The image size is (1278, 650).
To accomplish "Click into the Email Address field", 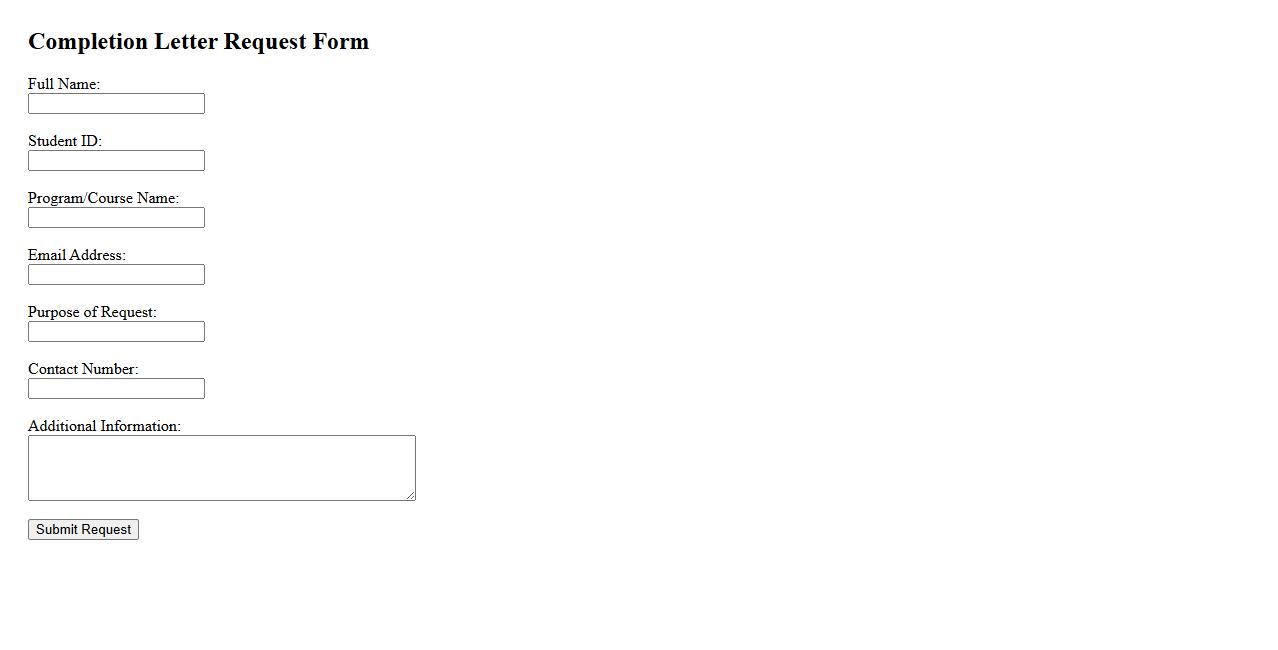I will coord(116,275).
